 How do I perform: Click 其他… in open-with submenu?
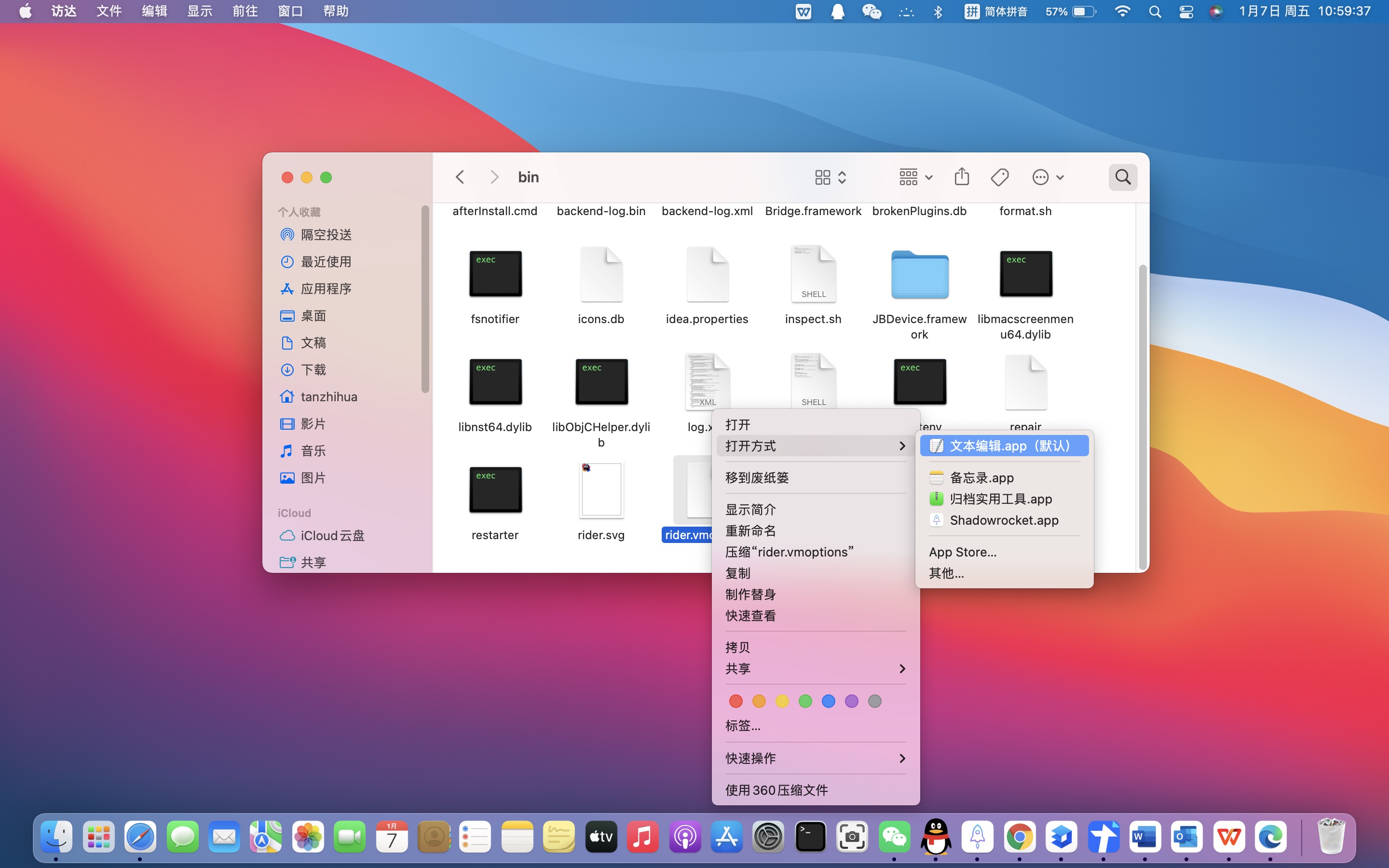pos(946,573)
